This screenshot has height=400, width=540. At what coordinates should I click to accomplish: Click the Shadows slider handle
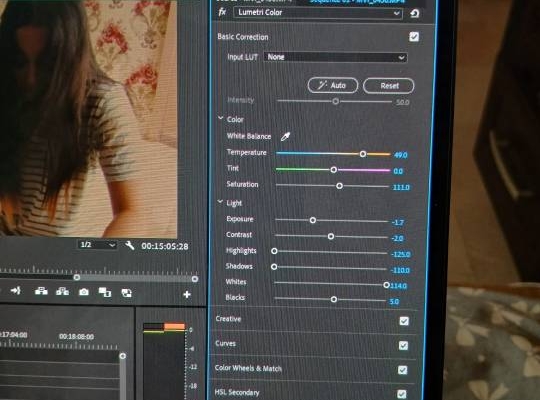click(x=274, y=267)
